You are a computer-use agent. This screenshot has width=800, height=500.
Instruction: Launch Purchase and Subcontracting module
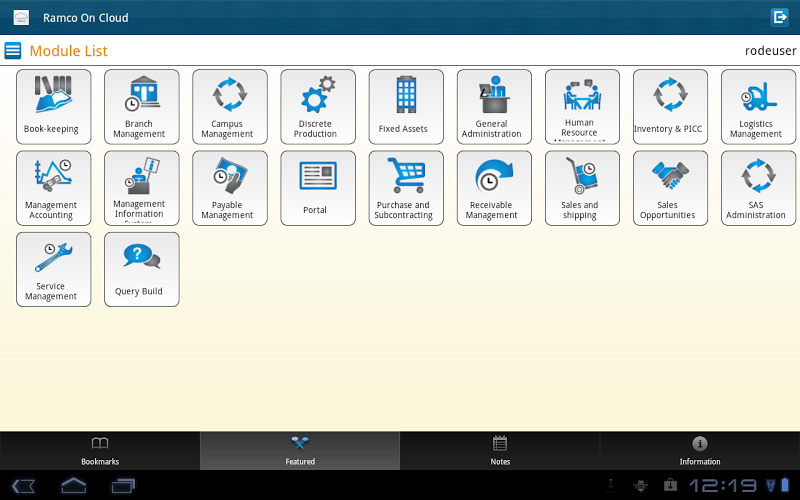pyautogui.click(x=406, y=188)
